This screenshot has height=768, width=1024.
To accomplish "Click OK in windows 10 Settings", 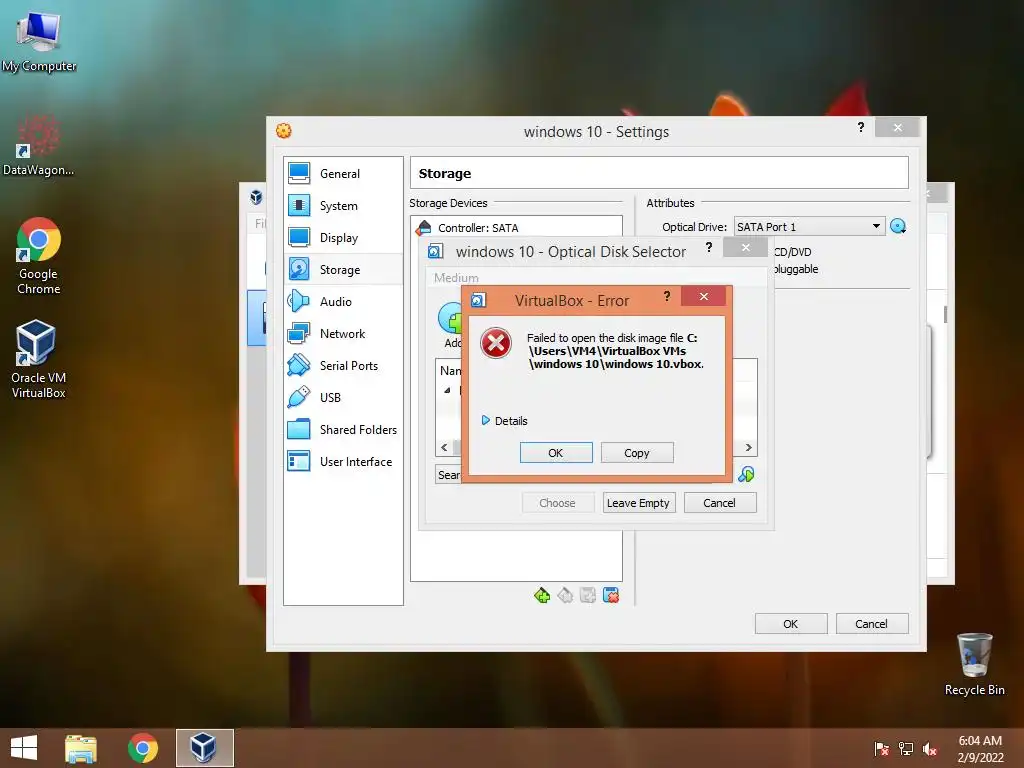I will [791, 624].
